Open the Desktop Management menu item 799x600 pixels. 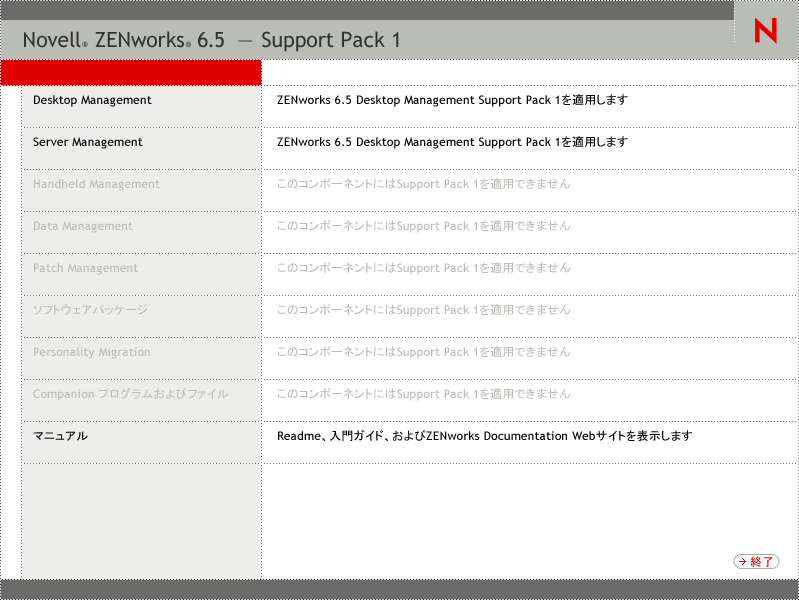pyautogui.click(x=92, y=100)
